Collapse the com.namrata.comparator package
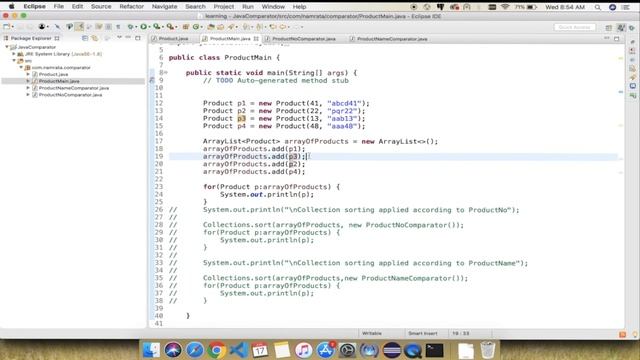The height and width of the screenshot is (360, 640). coord(21,67)
